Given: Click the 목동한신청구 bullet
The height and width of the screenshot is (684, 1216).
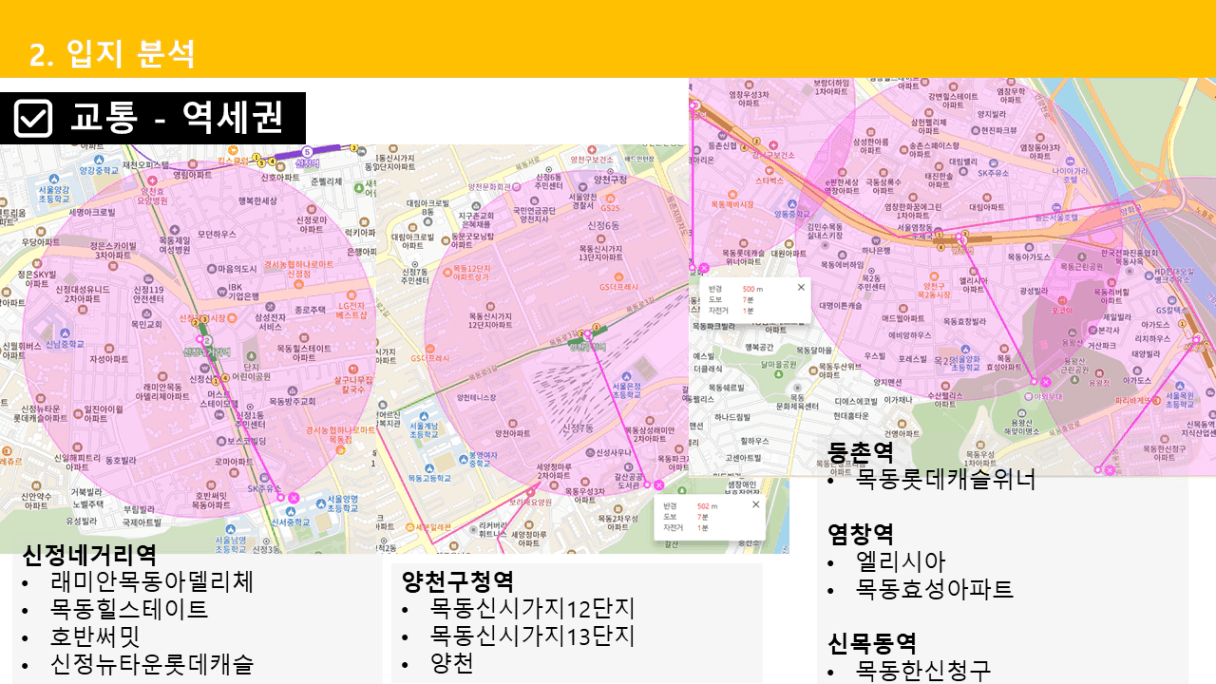Looking at the screenshot, I should click(x=924, y=670).
